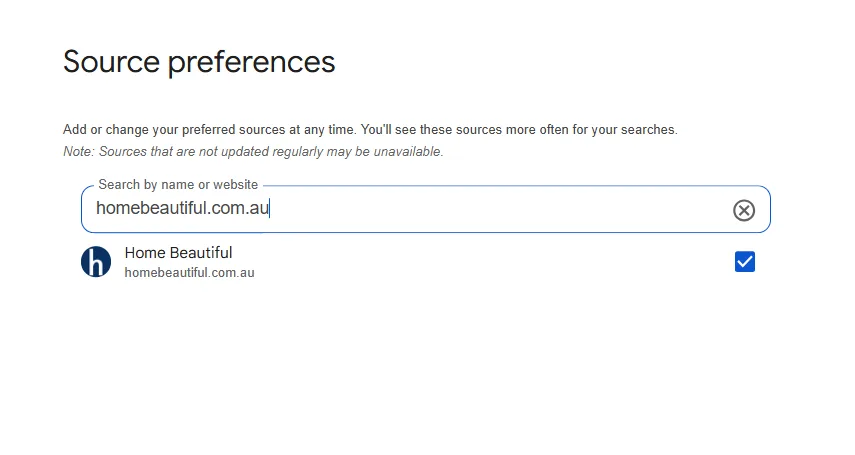This screenshot has height=455, width=855.
Task: Clear the search field with the X icon
Action: [x=744, y=210]
